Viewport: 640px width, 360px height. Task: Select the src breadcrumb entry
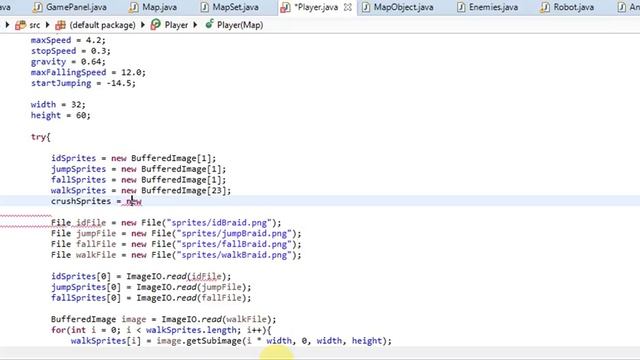click(x=35, y=25)
